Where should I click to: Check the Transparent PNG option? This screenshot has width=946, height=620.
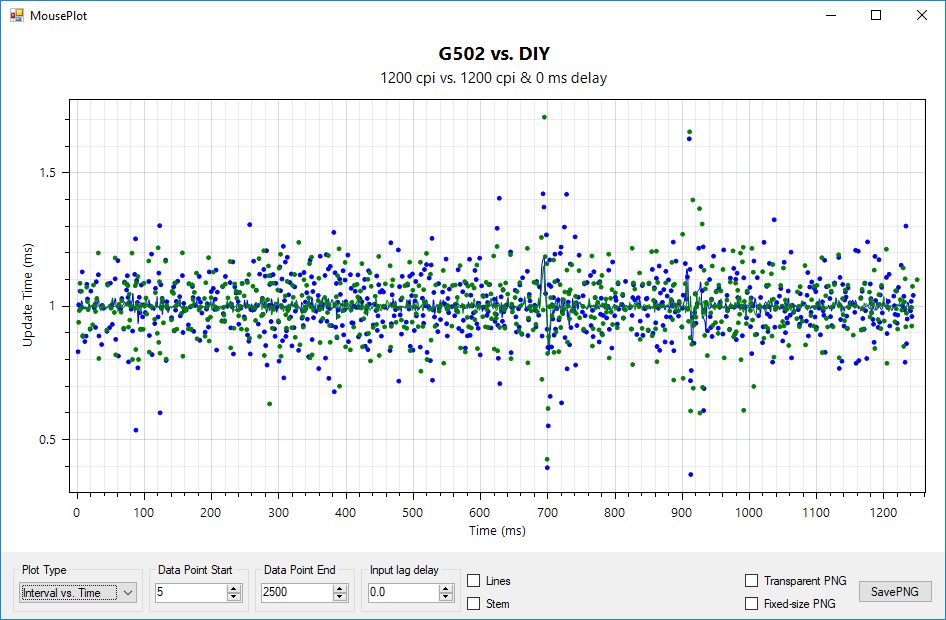[x=751, y=581]
